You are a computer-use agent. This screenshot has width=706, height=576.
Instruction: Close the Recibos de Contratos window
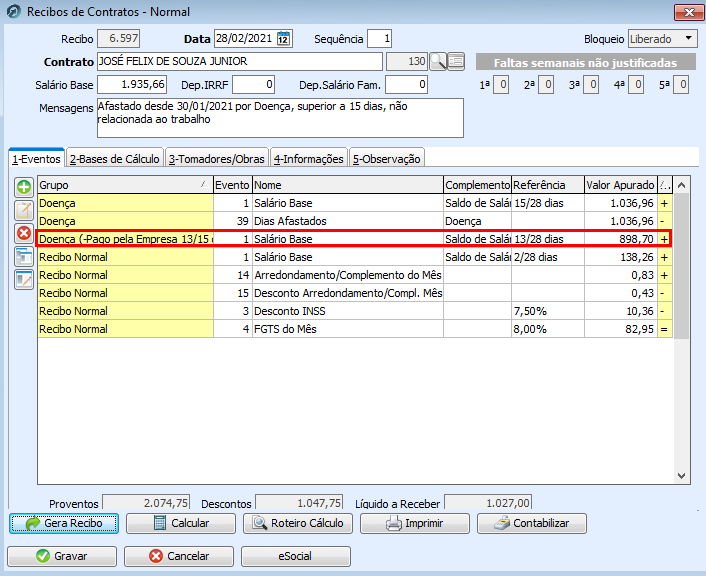688,12
